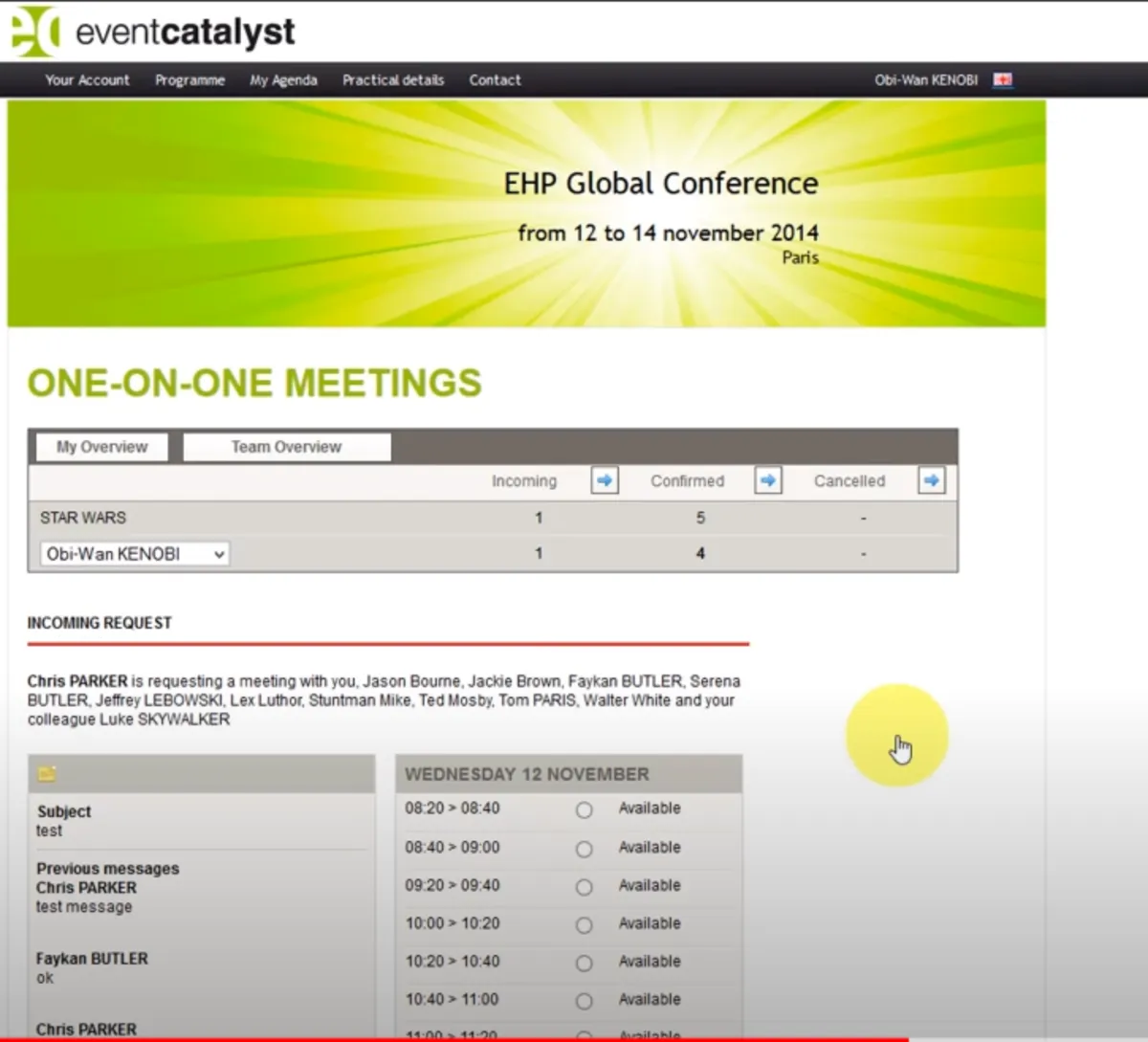
Task: Click the 08:20 > 08:40 time slot text
Action: click(x=453, y=809)
